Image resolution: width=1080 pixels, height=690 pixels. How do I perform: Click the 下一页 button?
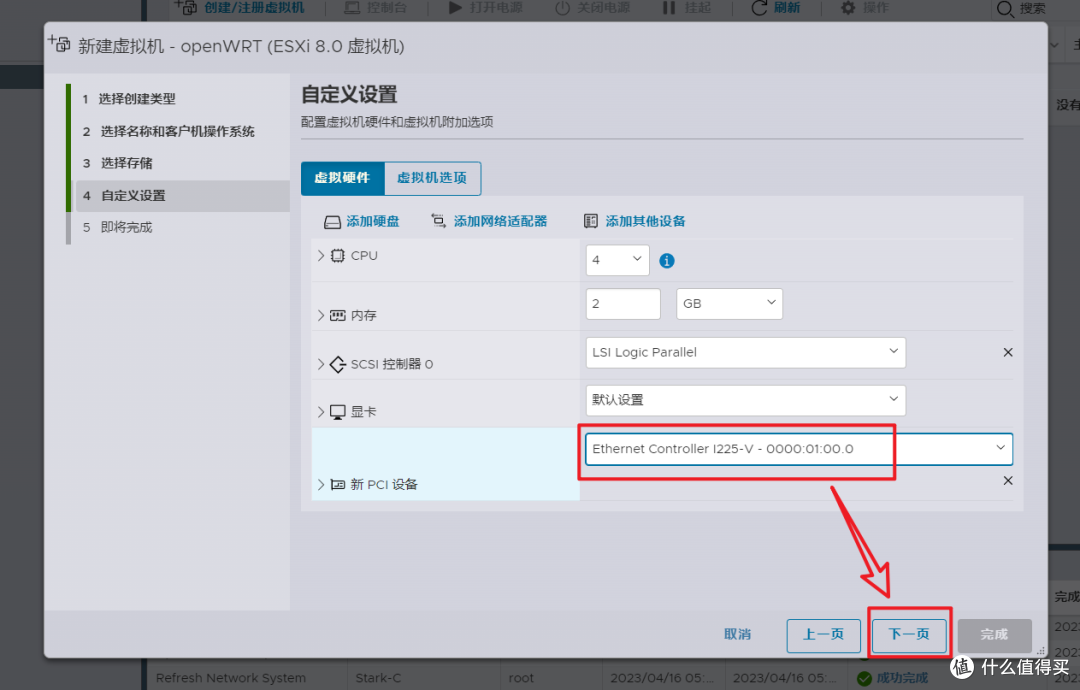908,635
